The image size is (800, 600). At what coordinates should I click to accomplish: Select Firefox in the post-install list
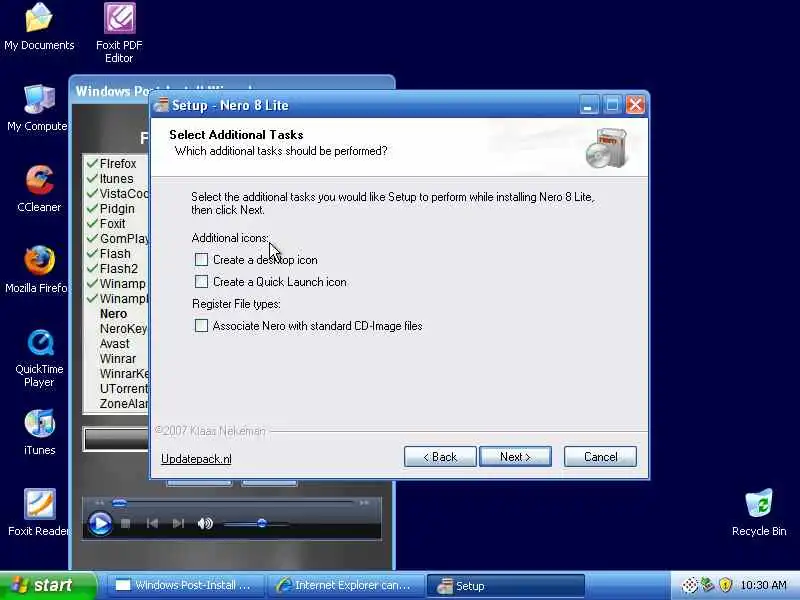118,164
